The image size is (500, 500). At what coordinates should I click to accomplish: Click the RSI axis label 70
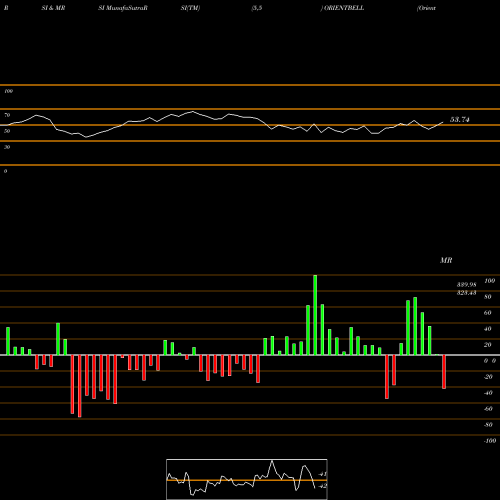pyautogui.click(x=7, y=115)
